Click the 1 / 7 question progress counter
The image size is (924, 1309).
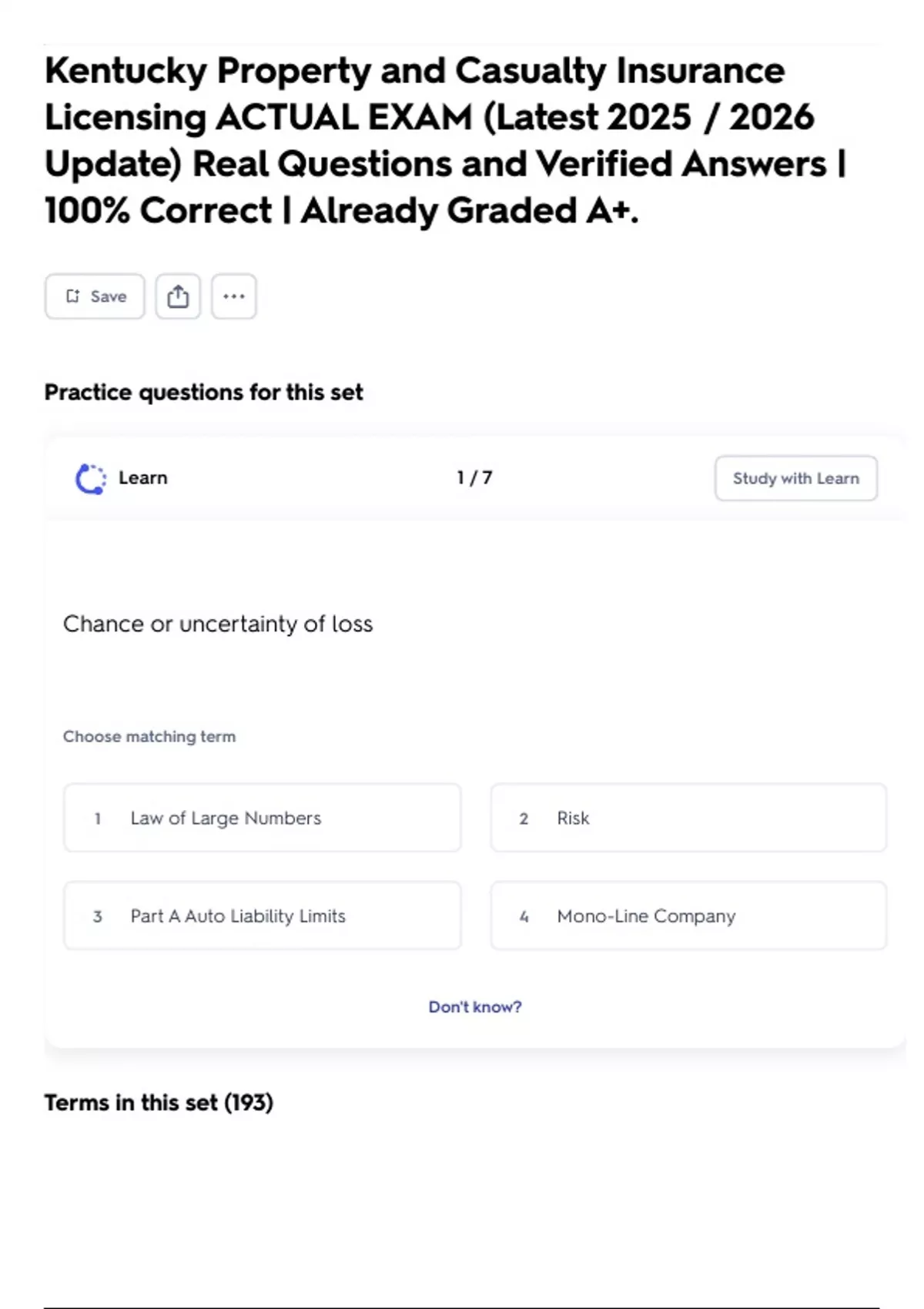(474, 478)
